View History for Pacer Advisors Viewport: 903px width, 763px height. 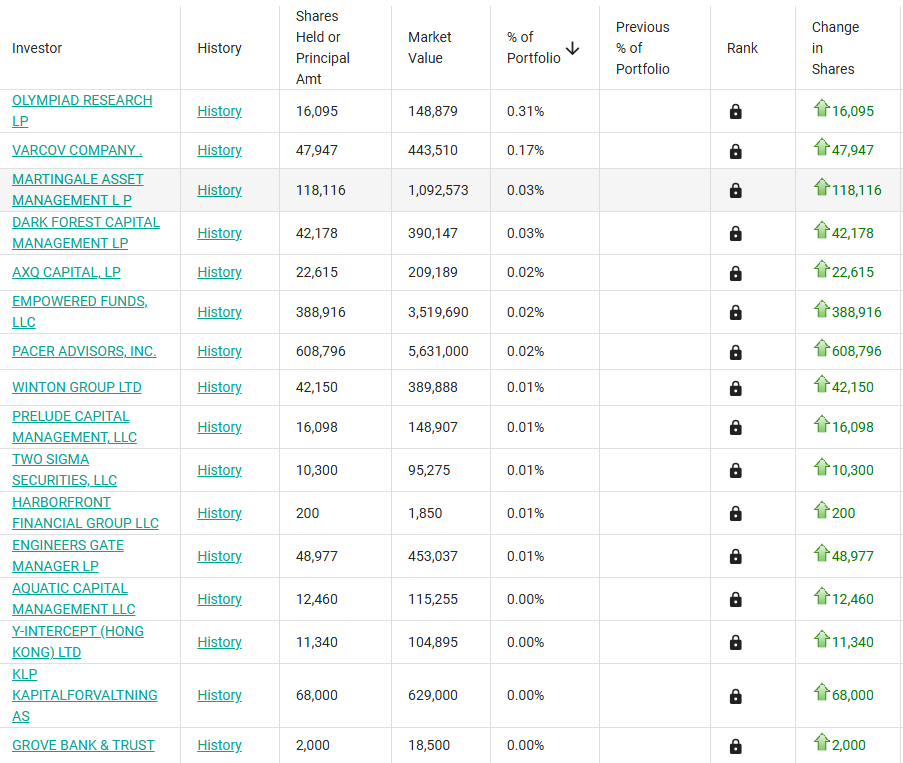219,351
